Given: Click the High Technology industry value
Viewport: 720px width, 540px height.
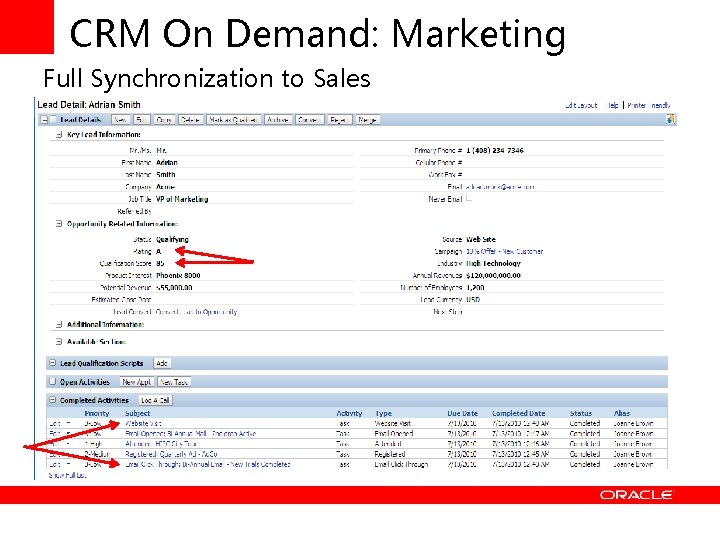Looking at the screenshot, I should [x=493, y=263].
